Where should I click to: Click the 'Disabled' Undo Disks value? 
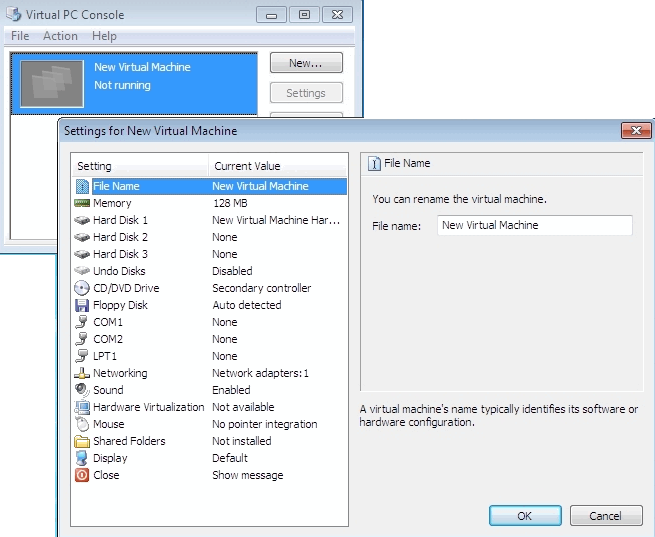pos(232,271)
